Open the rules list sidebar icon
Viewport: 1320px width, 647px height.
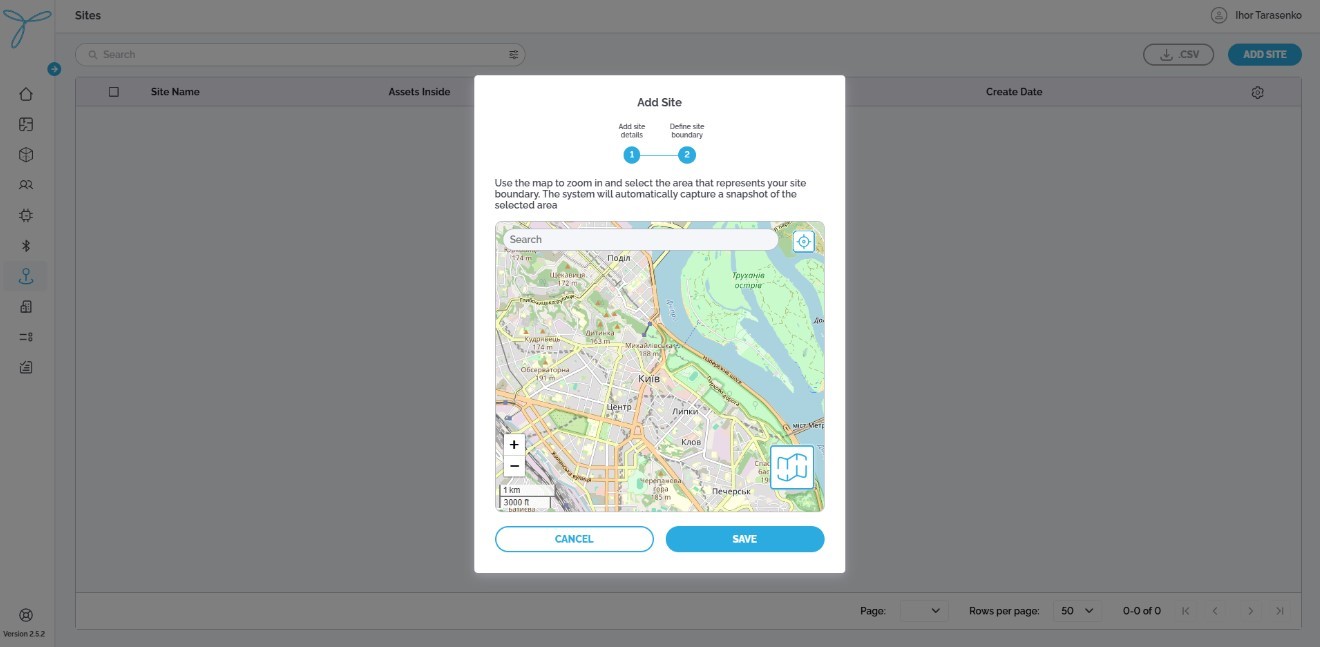coord(26,337)
